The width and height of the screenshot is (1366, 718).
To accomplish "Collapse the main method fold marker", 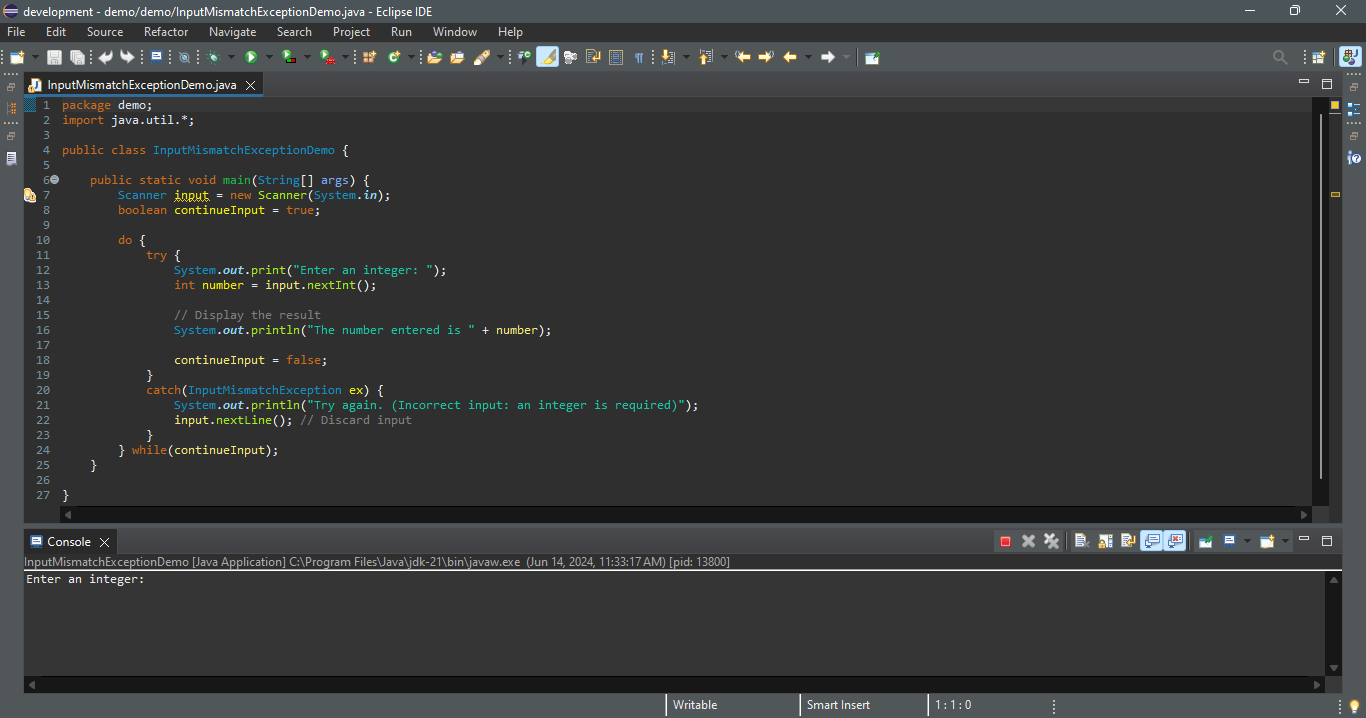I will pos(55,180).
